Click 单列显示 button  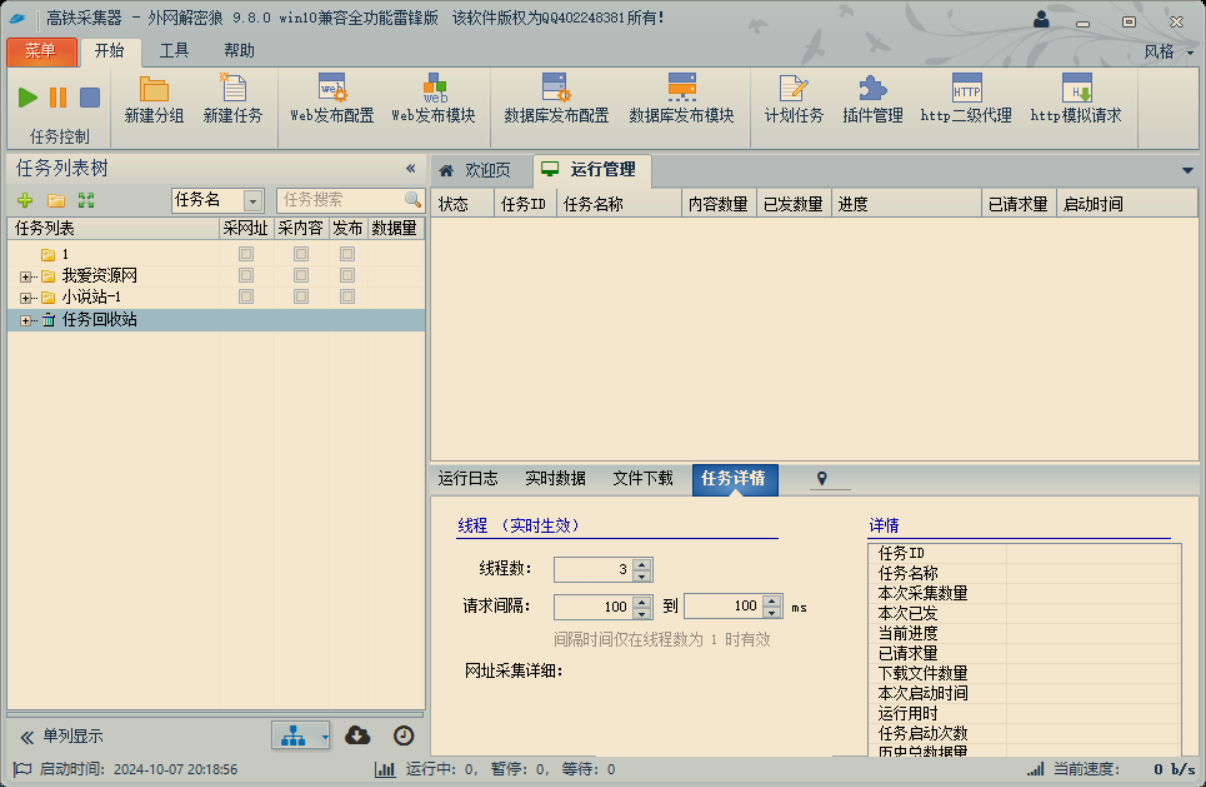click(62, 737)
